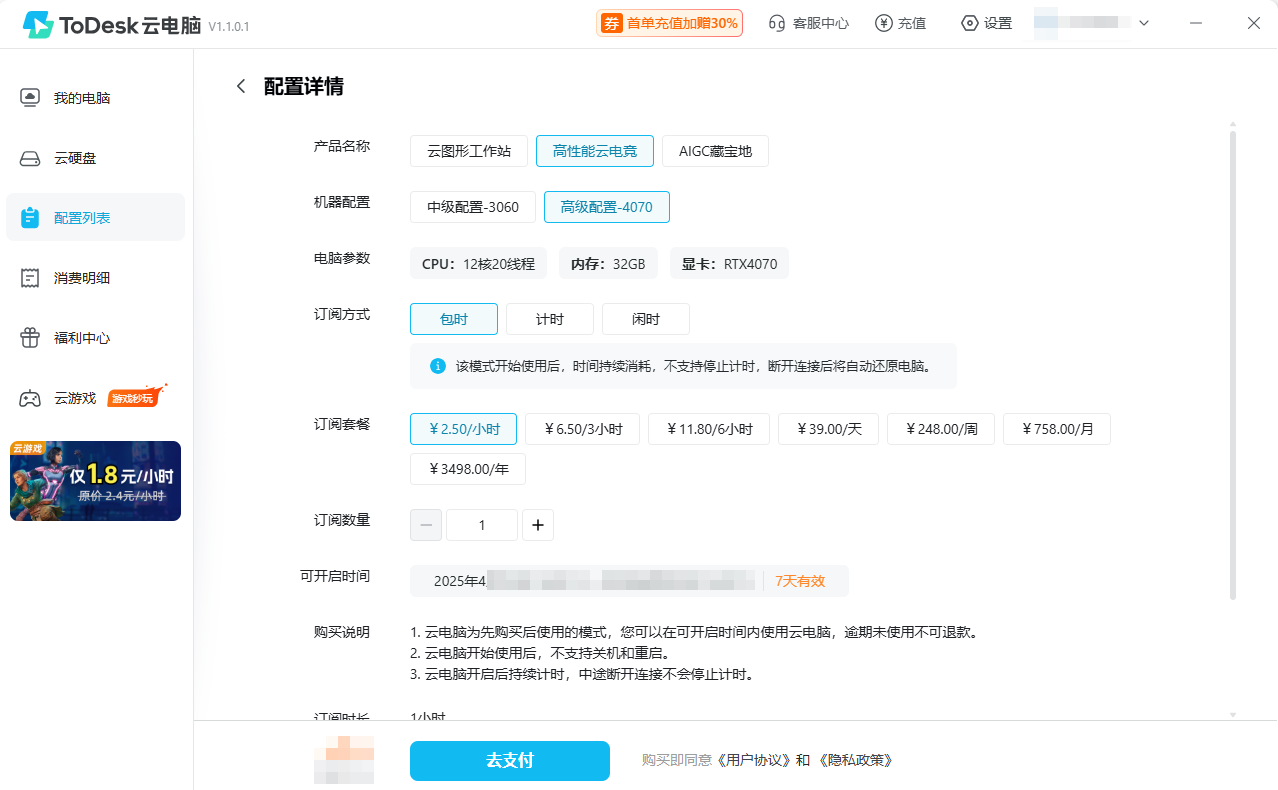Open 消费明细 in the sidebar
Viewport: 1278px width, 790px height.
point(96,278)
